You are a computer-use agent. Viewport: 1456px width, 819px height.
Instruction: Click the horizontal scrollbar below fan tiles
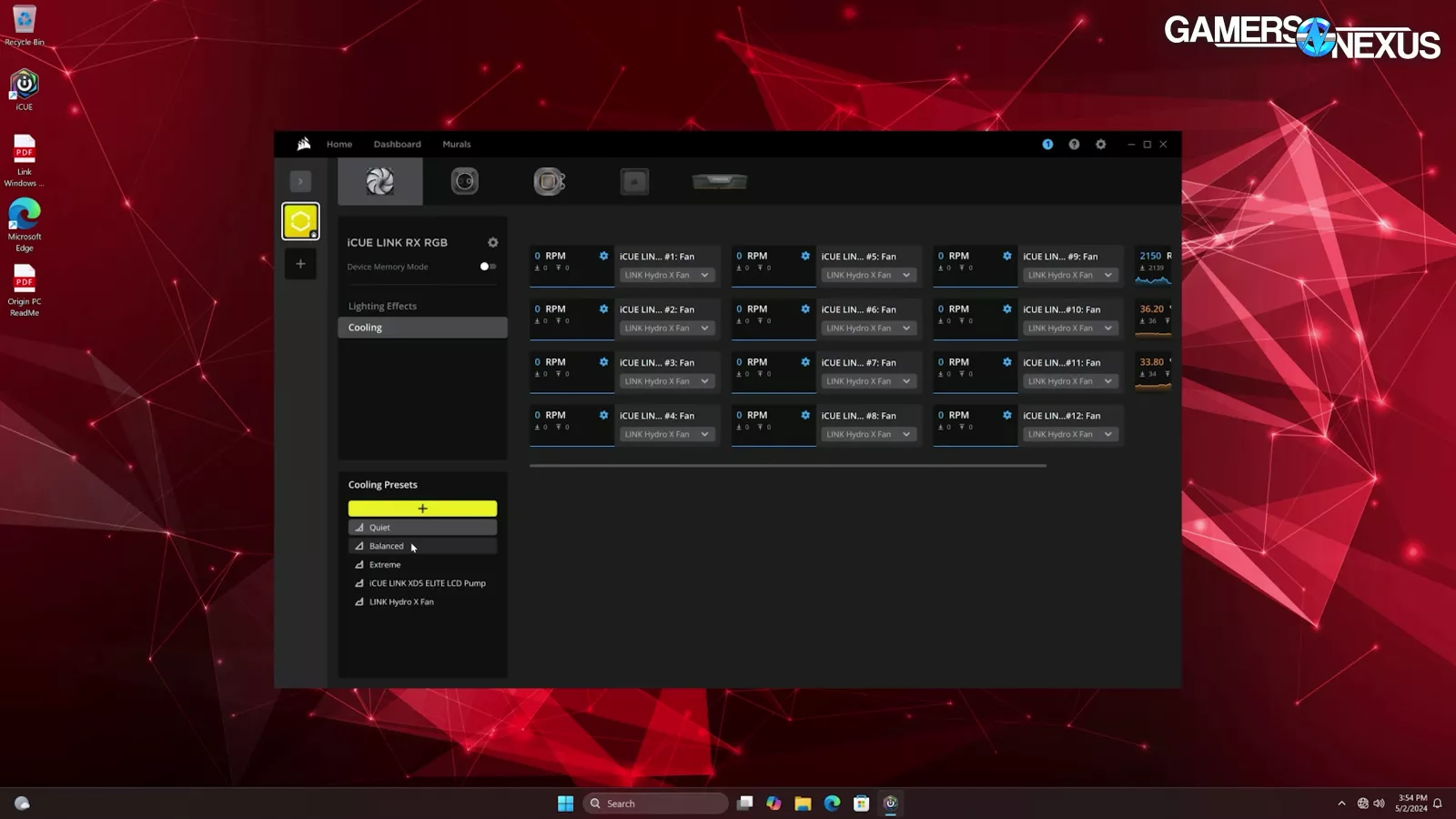point(787,466)
